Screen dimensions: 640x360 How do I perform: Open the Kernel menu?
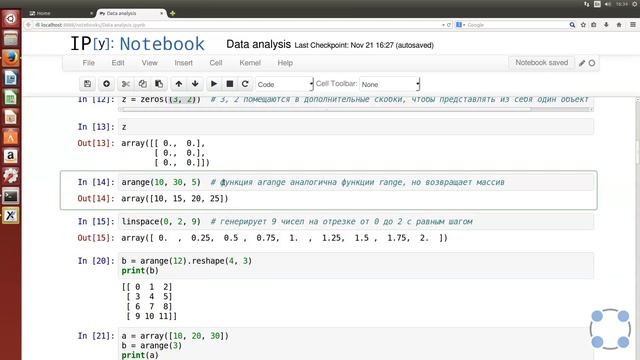250,63
